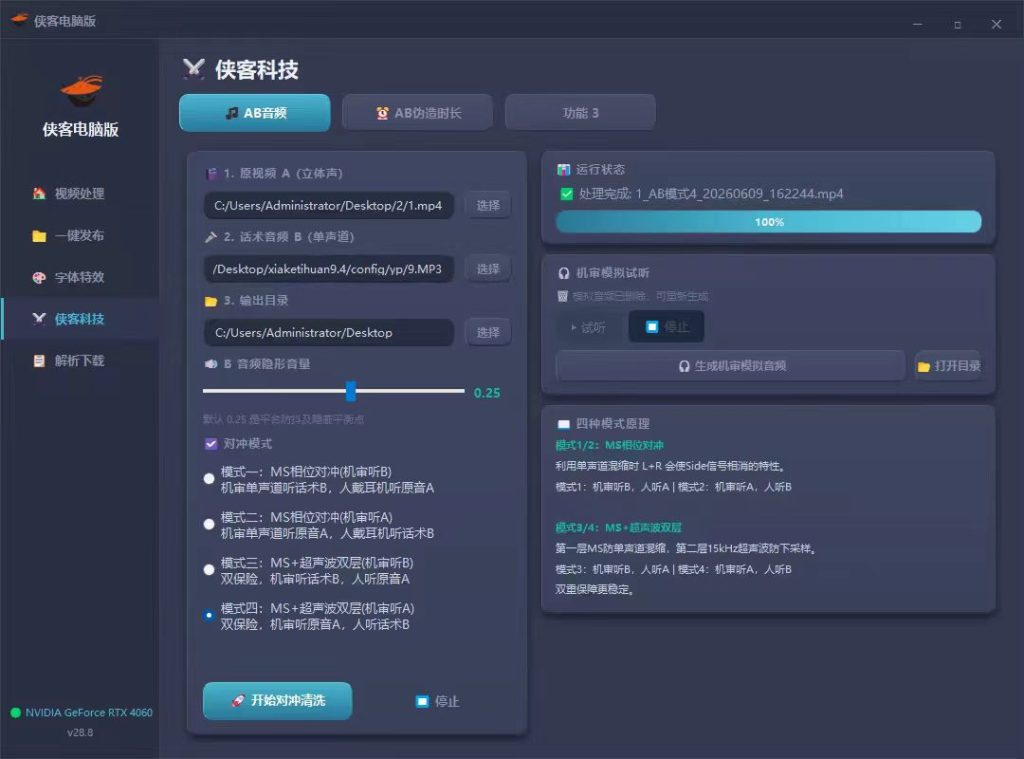Click the folder icon beside 一键发布
The height and width of the screenshot is (759, 1024).
39,236
